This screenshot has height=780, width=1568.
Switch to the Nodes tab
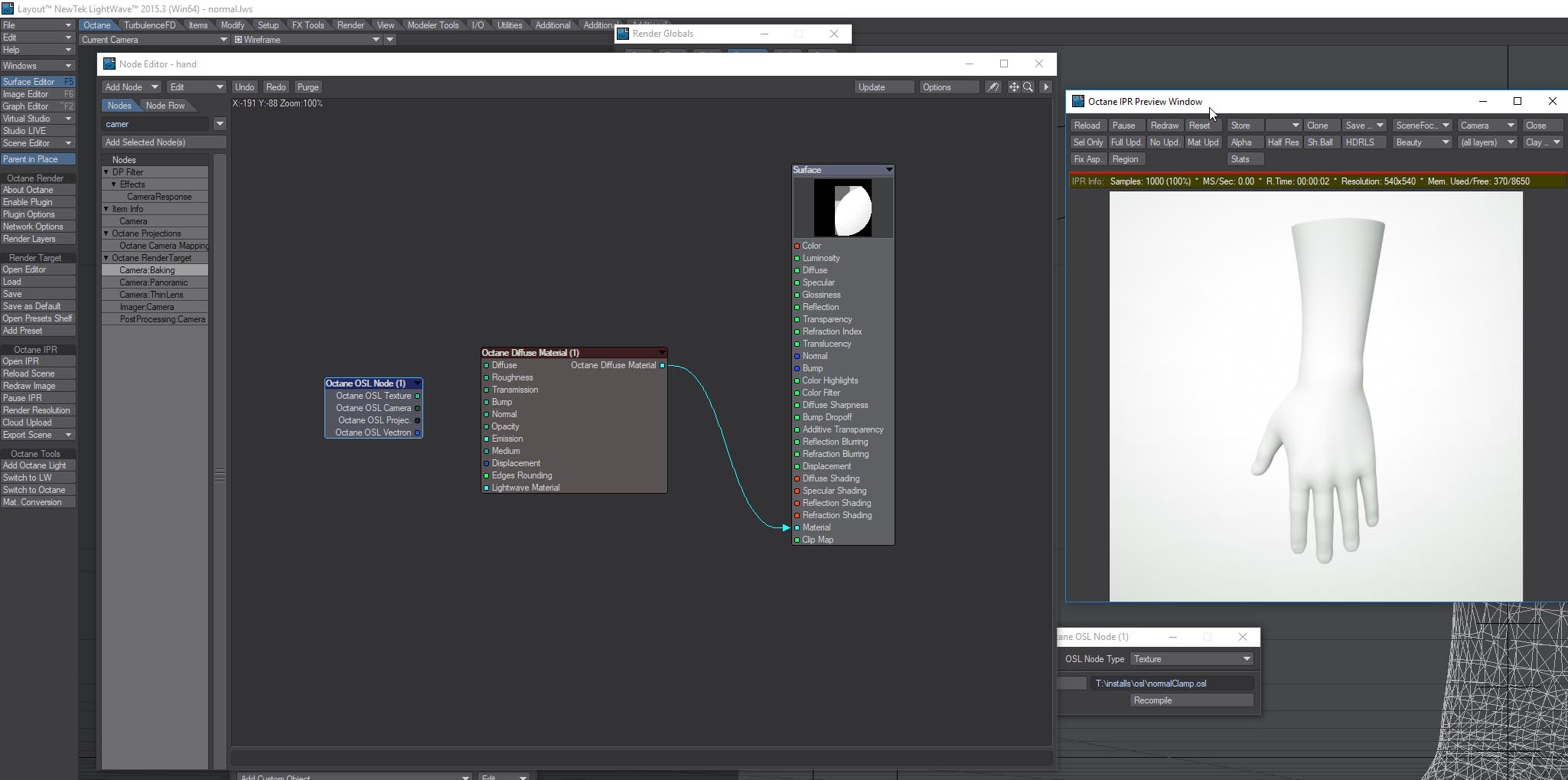pyautogui.click(x=119, y=106)
